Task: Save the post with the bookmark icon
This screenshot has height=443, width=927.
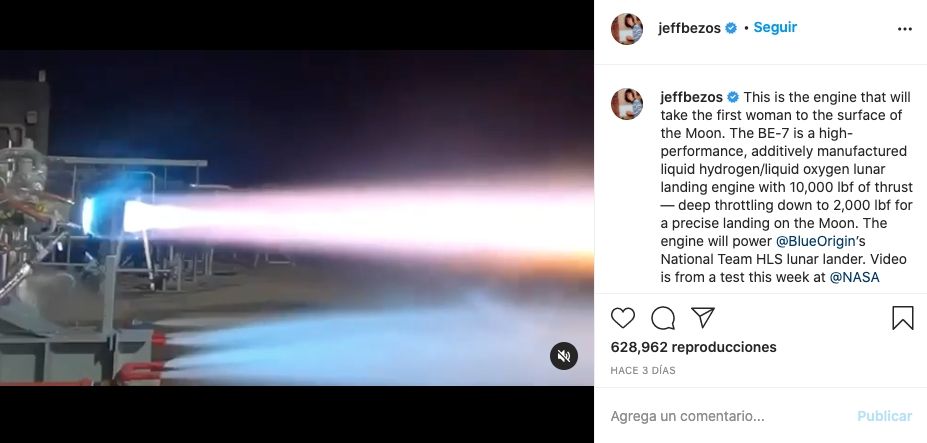Action: tap(903, 318)
